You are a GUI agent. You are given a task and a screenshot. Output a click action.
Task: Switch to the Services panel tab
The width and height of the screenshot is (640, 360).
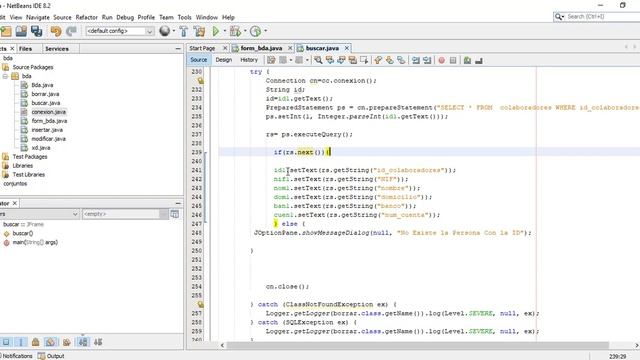pos(57,49)
